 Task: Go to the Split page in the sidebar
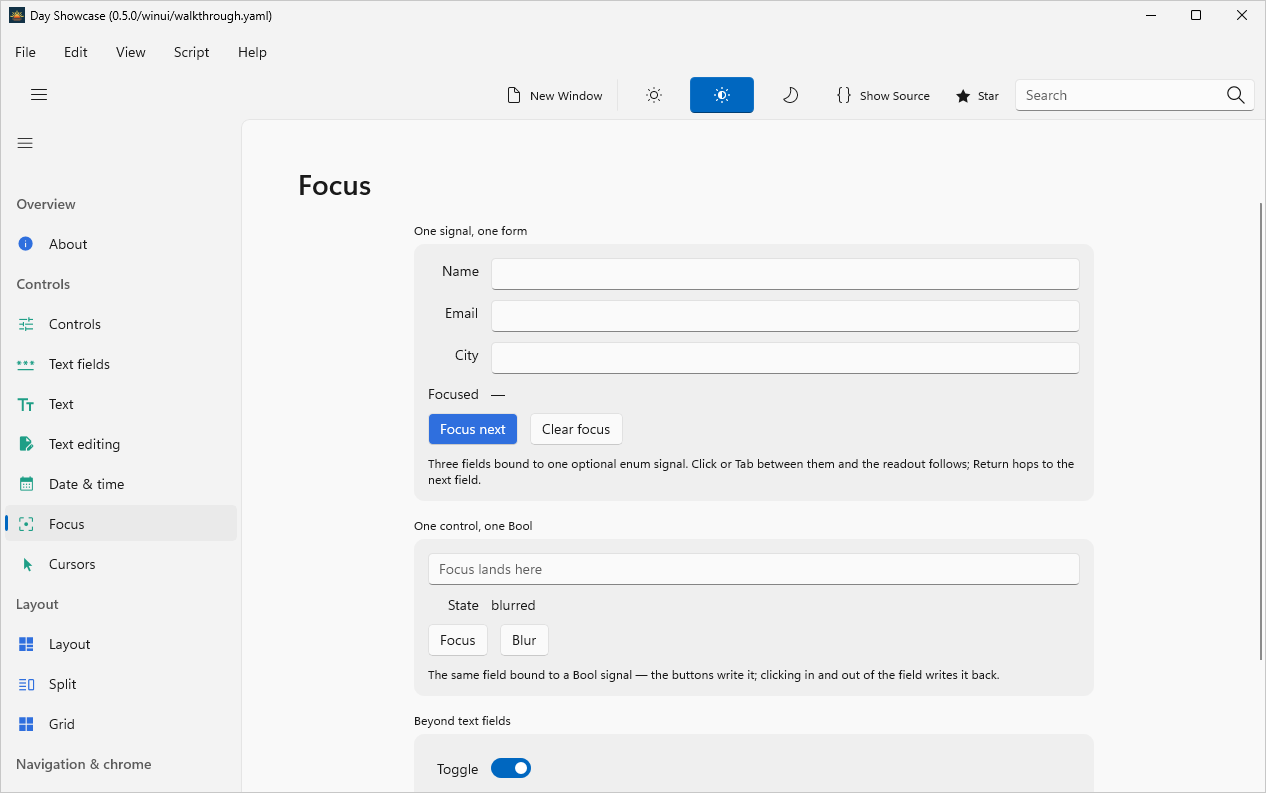[x=121, y=684]
